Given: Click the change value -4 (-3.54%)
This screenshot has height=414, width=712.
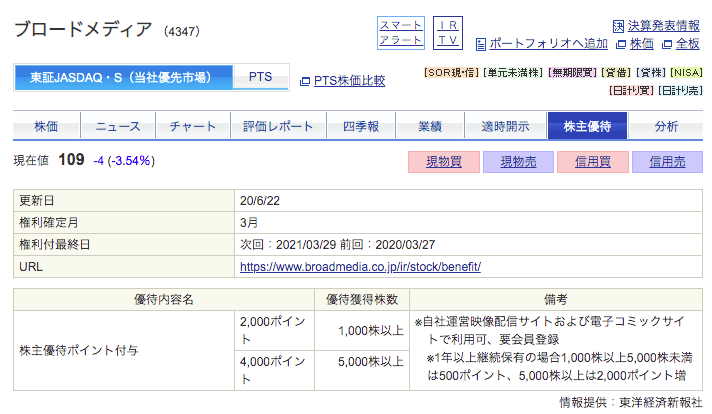Looking at the screenshot, I should coord(124,161).
